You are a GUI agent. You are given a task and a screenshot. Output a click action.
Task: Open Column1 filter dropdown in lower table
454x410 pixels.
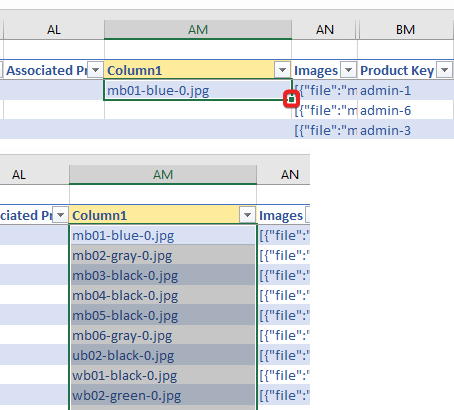(247, 215)
